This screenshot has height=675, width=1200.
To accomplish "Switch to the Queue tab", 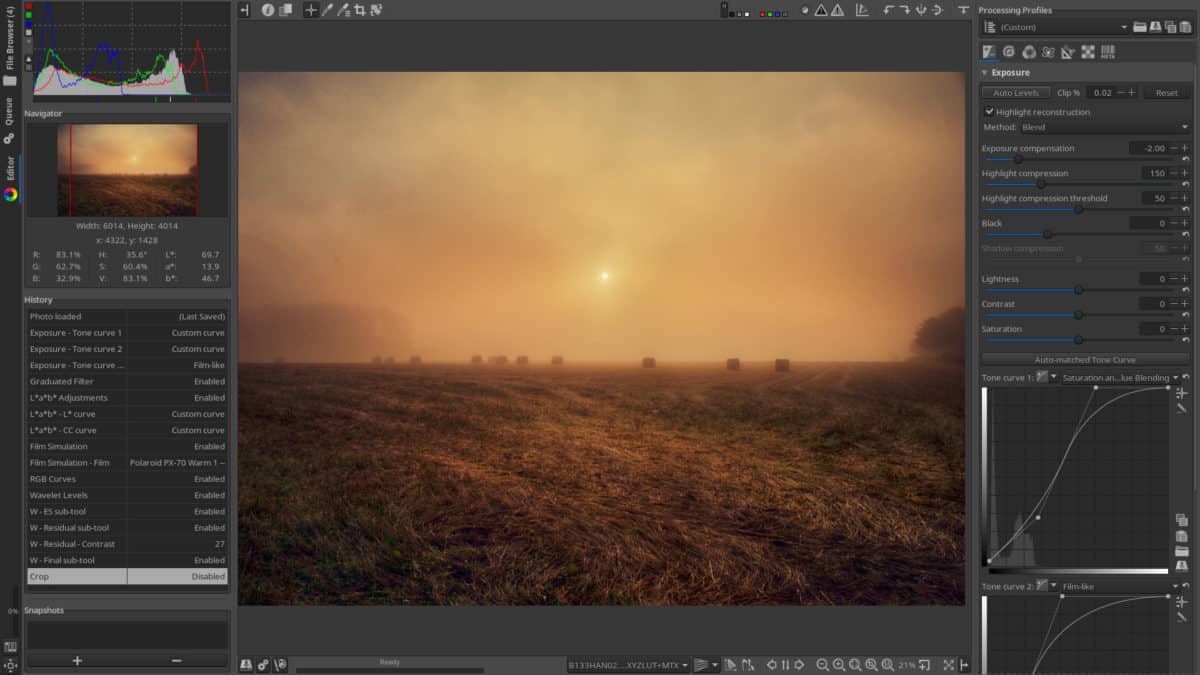I will pos(7,110).
